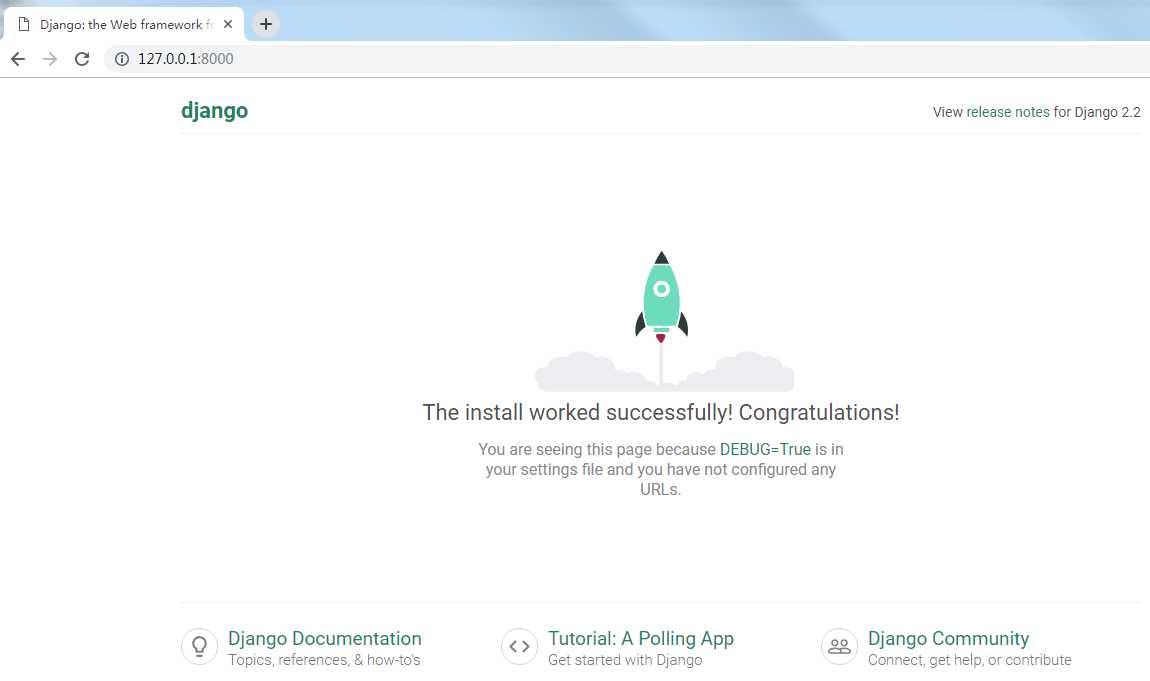Open Tutorial: A Polling App link
Image resolution: width=1150 pixels, height=681 pixels.
[641, 638]
